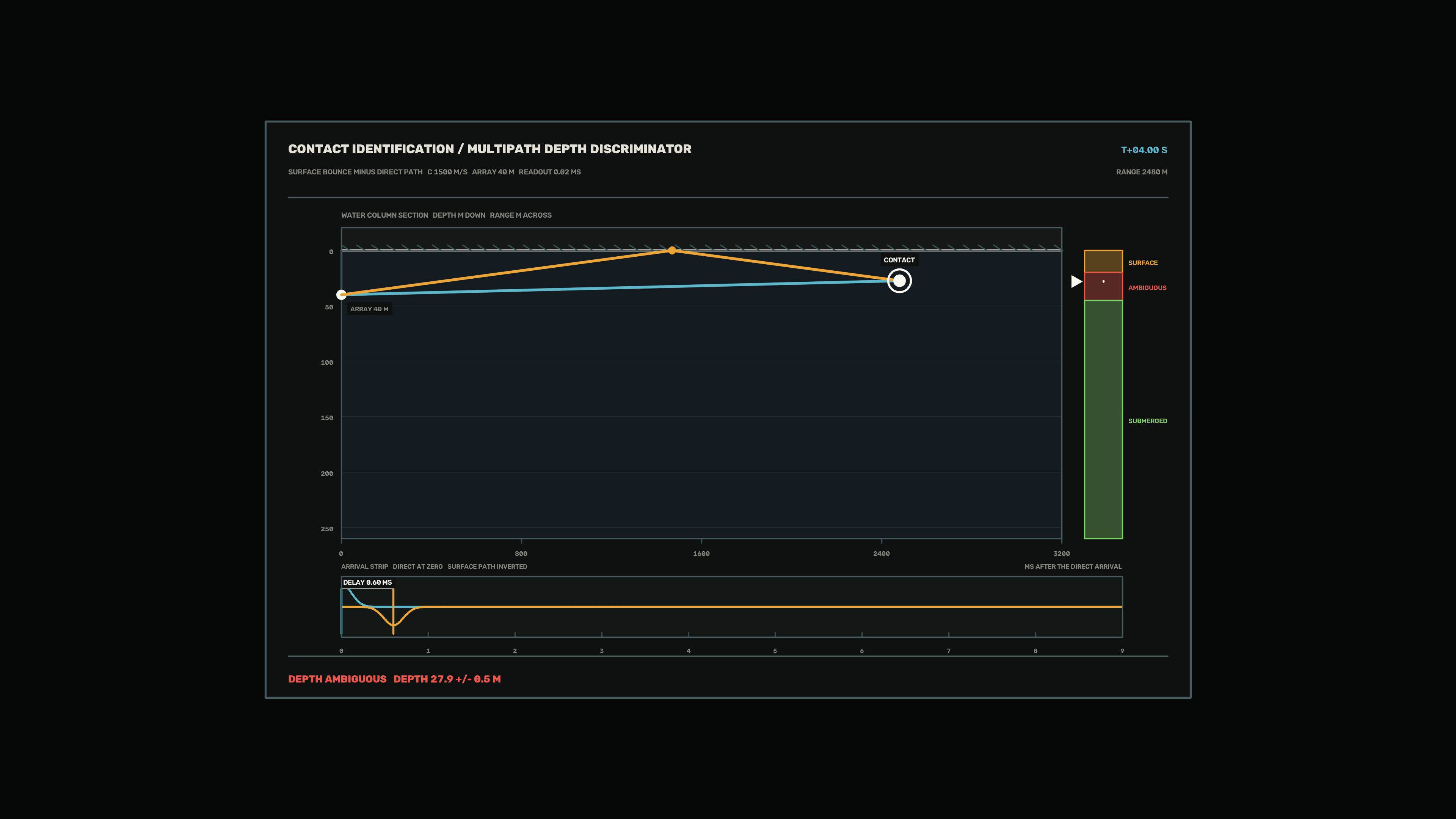This screenshot has width=1456, height=819.
Task: Click the SUBMERGED legend label
Action: click(x=1147, y=421)
